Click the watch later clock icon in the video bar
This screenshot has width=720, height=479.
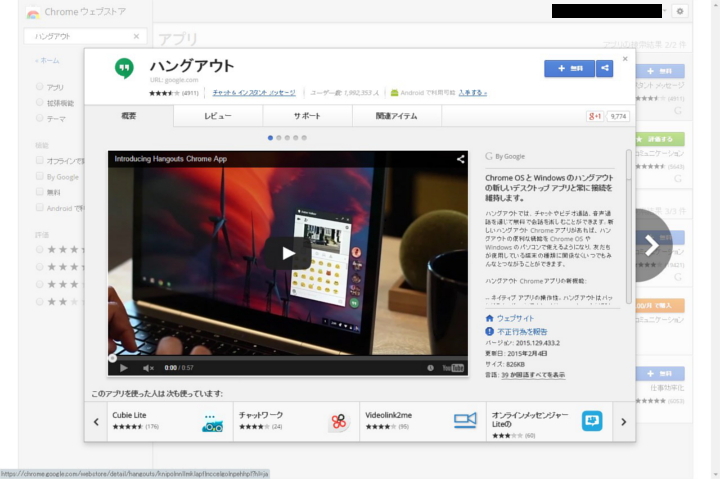[430, 368]
